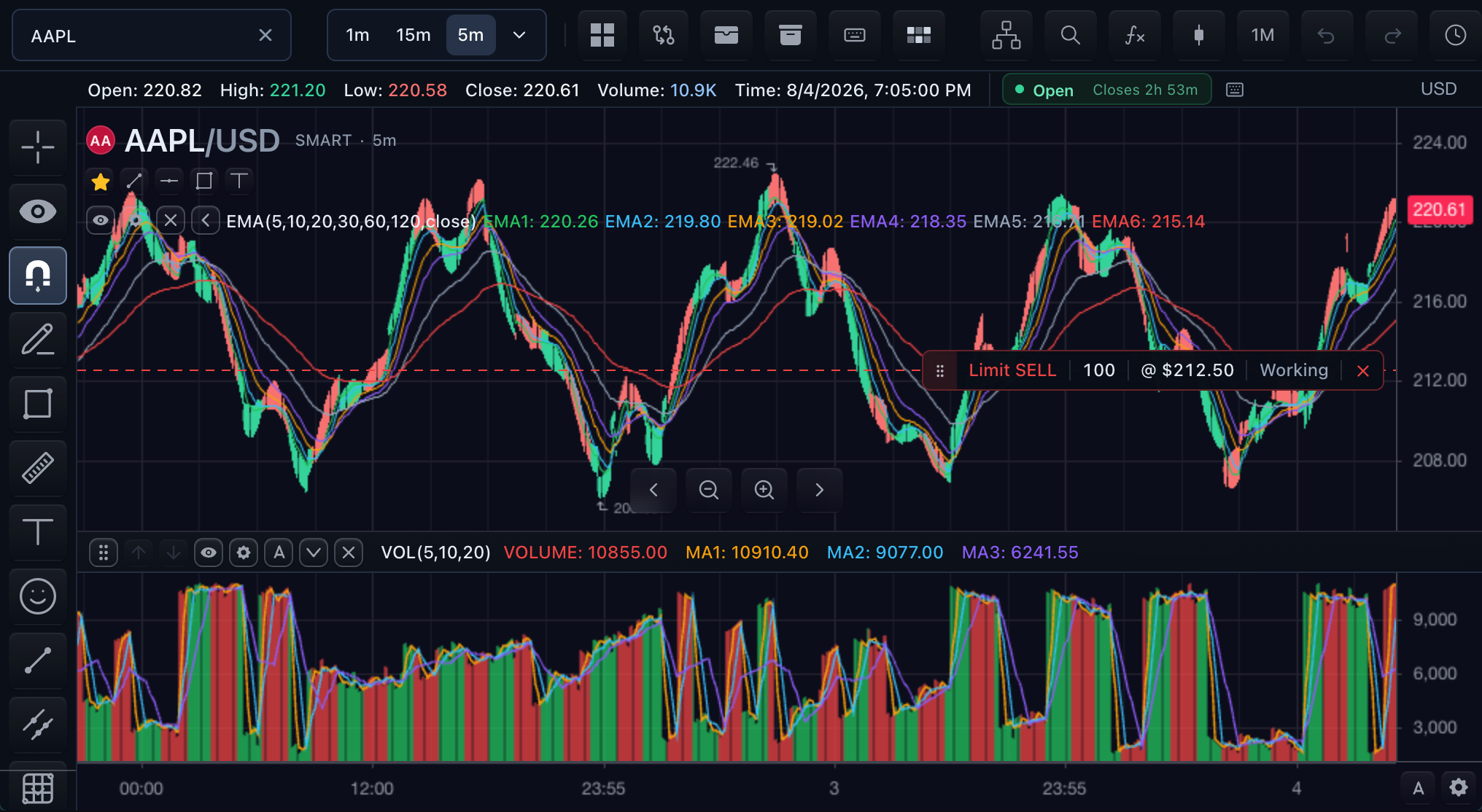Open the emoji sticker tool
The height and width of the screenshot is (812, 1482).
point(38,596)
